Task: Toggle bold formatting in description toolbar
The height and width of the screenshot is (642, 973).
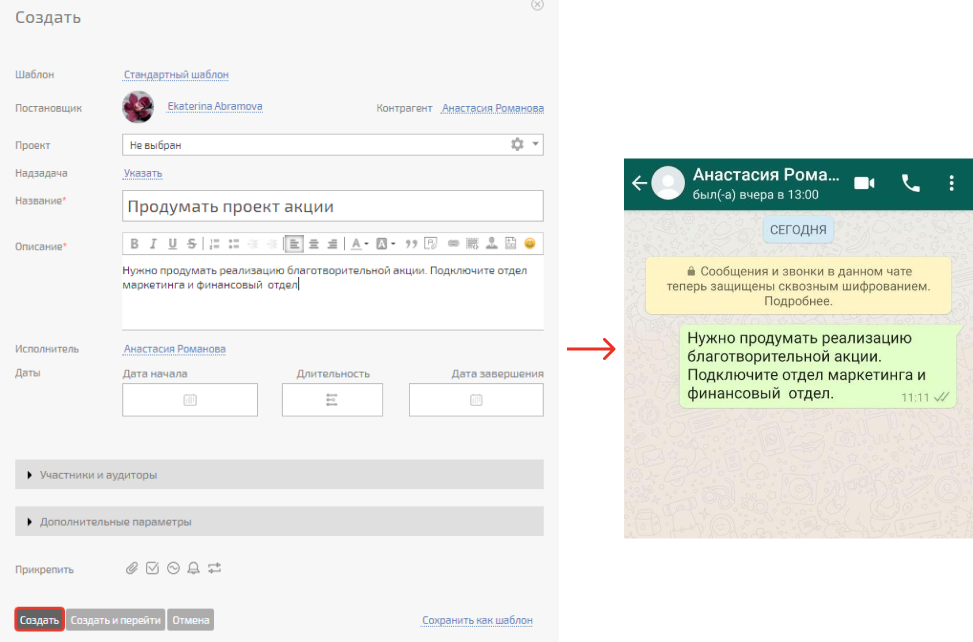Action: [x=133, y=243]
